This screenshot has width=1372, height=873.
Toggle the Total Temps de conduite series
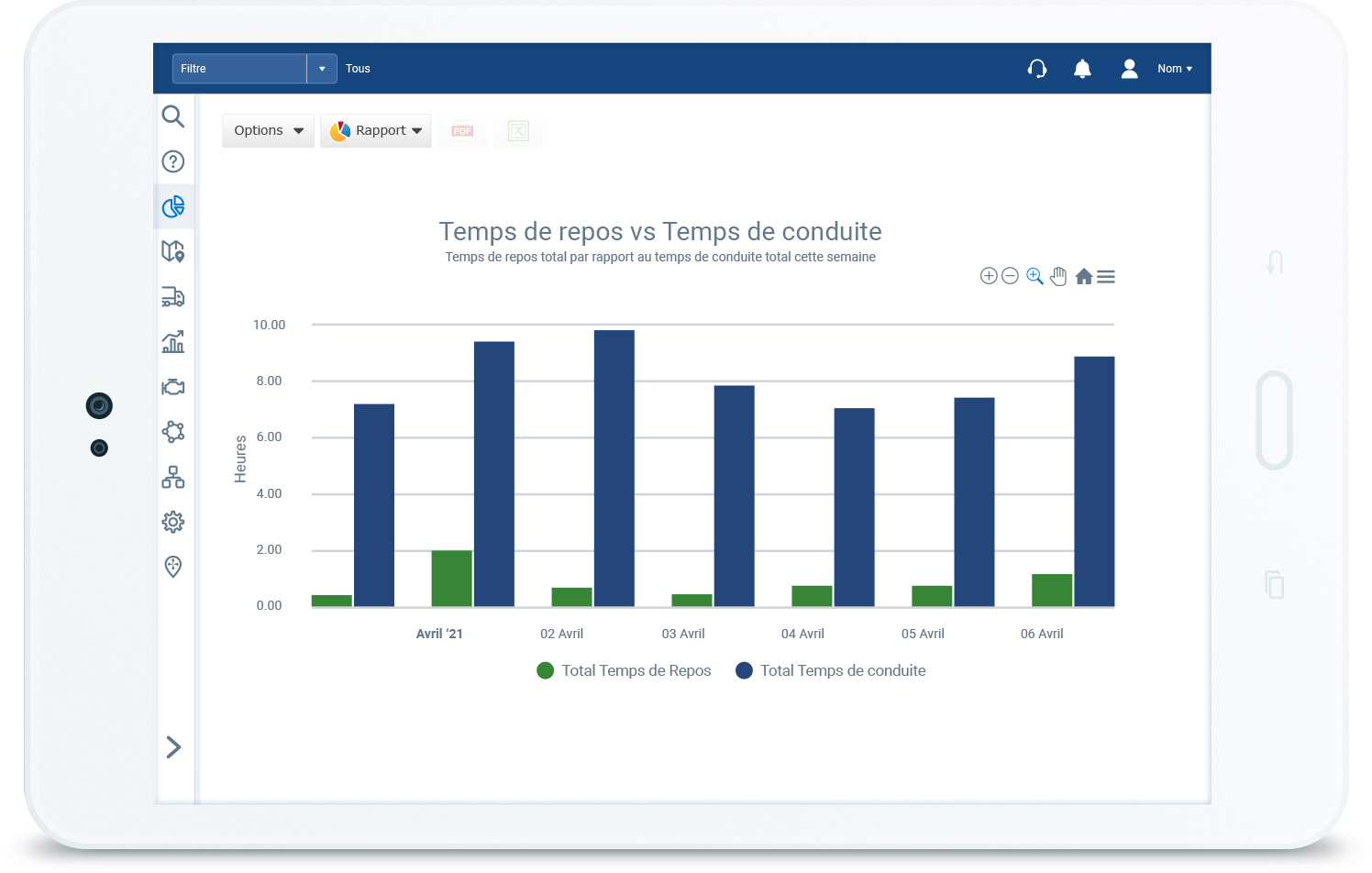point(830,670)
